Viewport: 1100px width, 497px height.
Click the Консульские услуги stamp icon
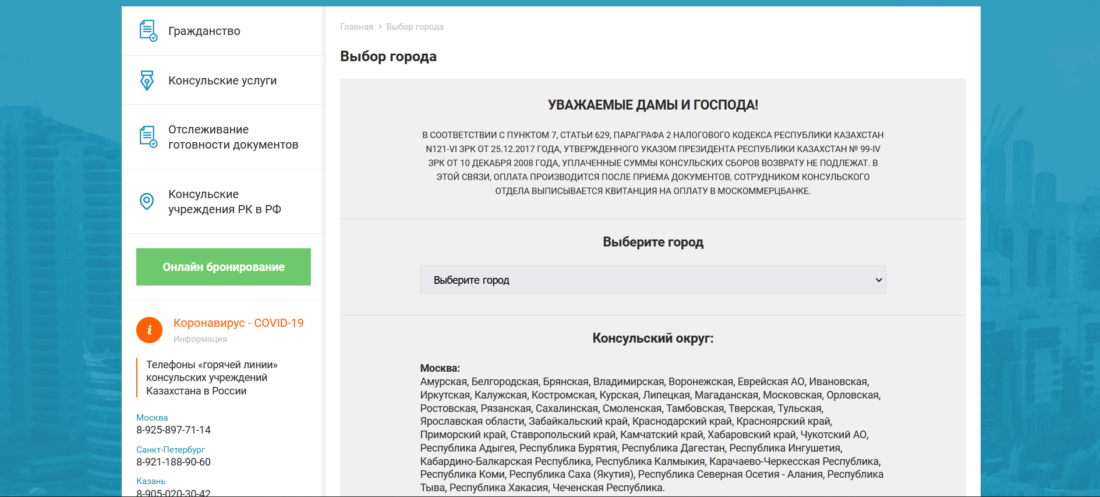pyautogui.click(x=147, y=80)
